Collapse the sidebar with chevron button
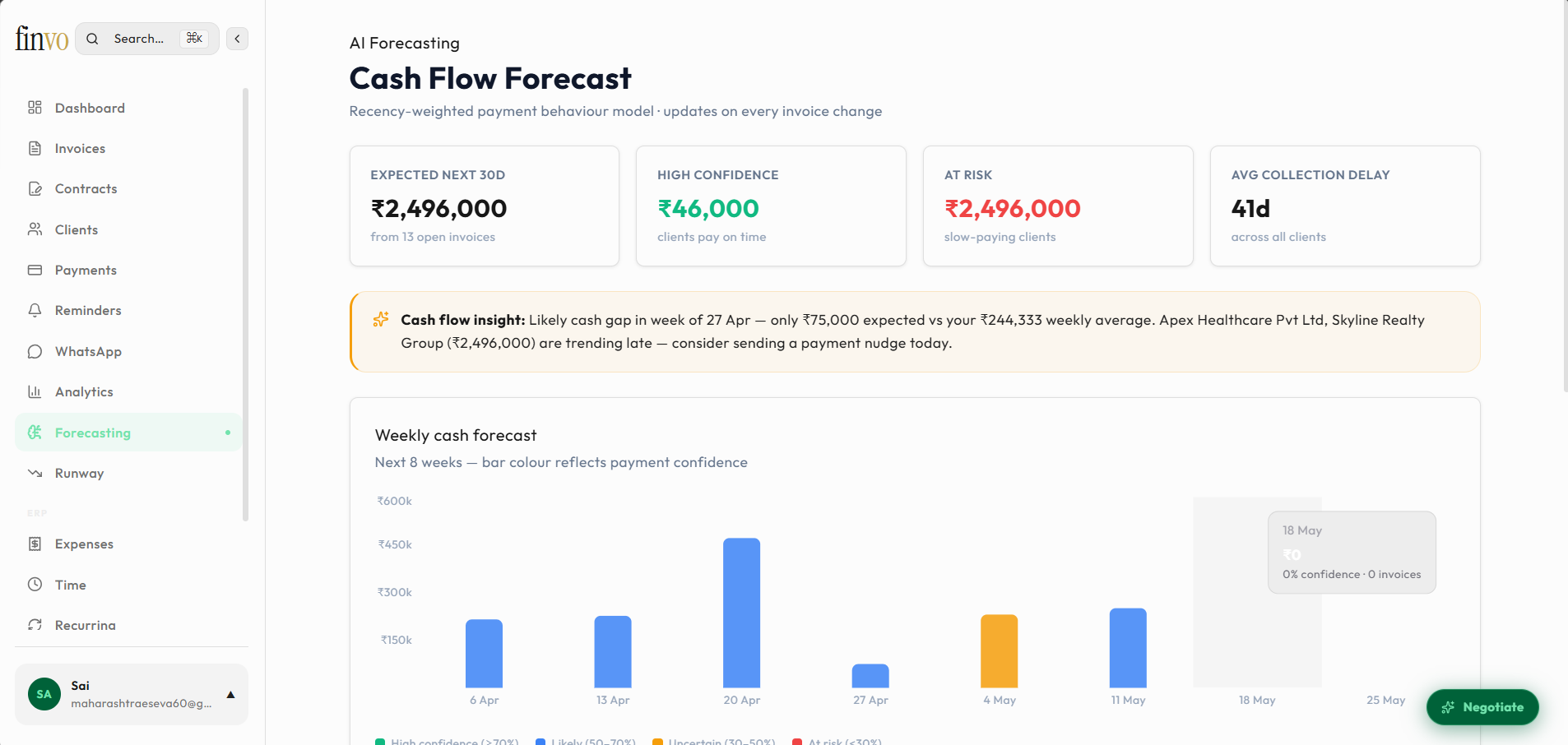1568x745 pixels. coord(237,39)
